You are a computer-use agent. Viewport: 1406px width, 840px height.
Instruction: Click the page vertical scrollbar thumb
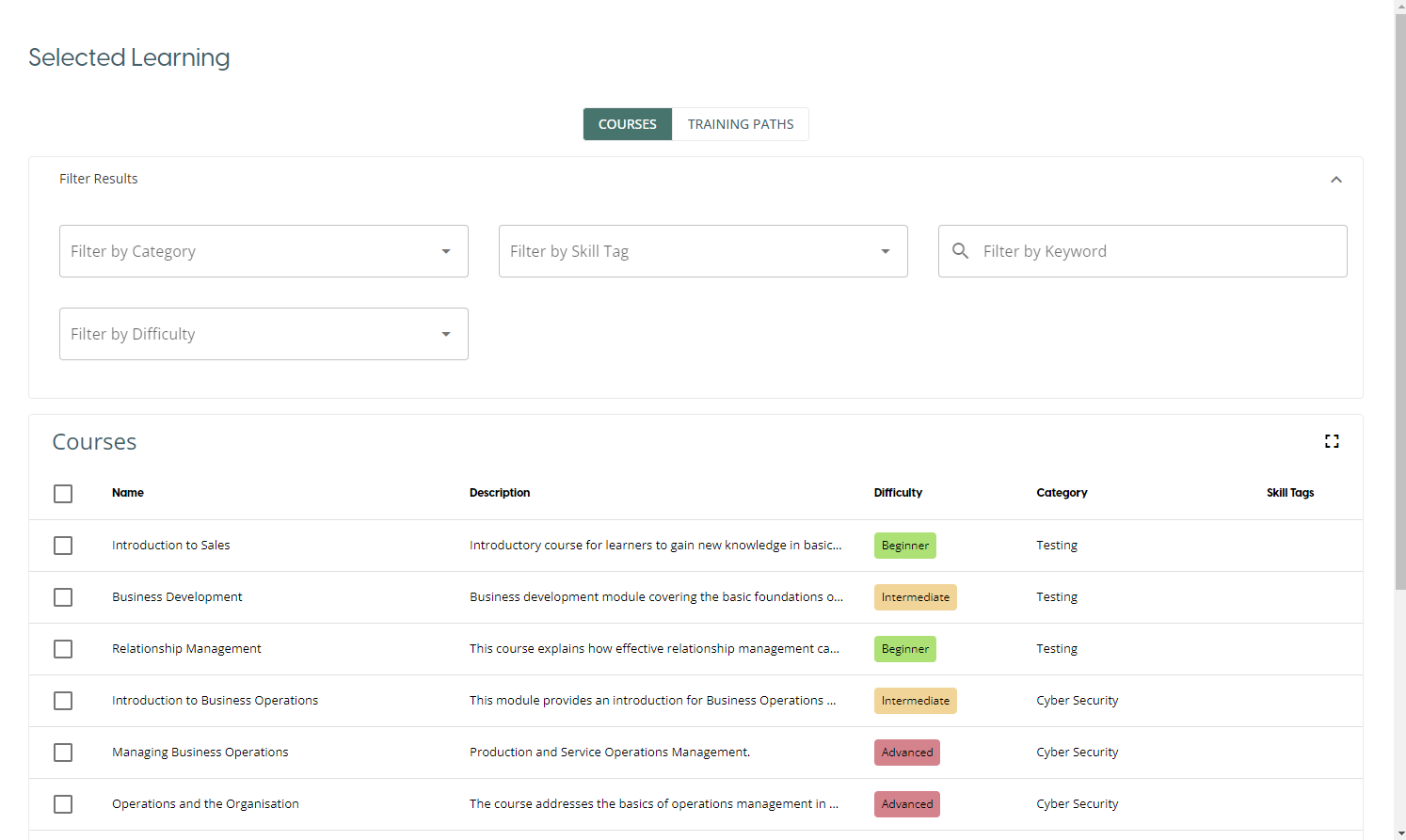[1399, 301]
